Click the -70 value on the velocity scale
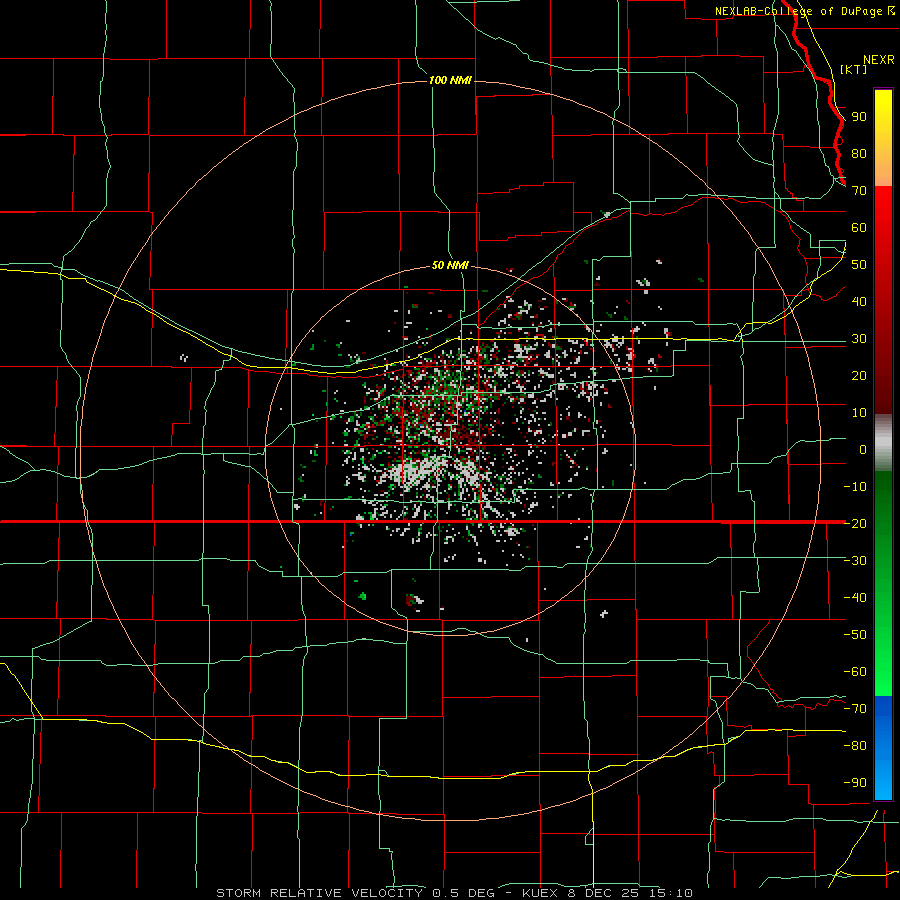 pos(855,709)
